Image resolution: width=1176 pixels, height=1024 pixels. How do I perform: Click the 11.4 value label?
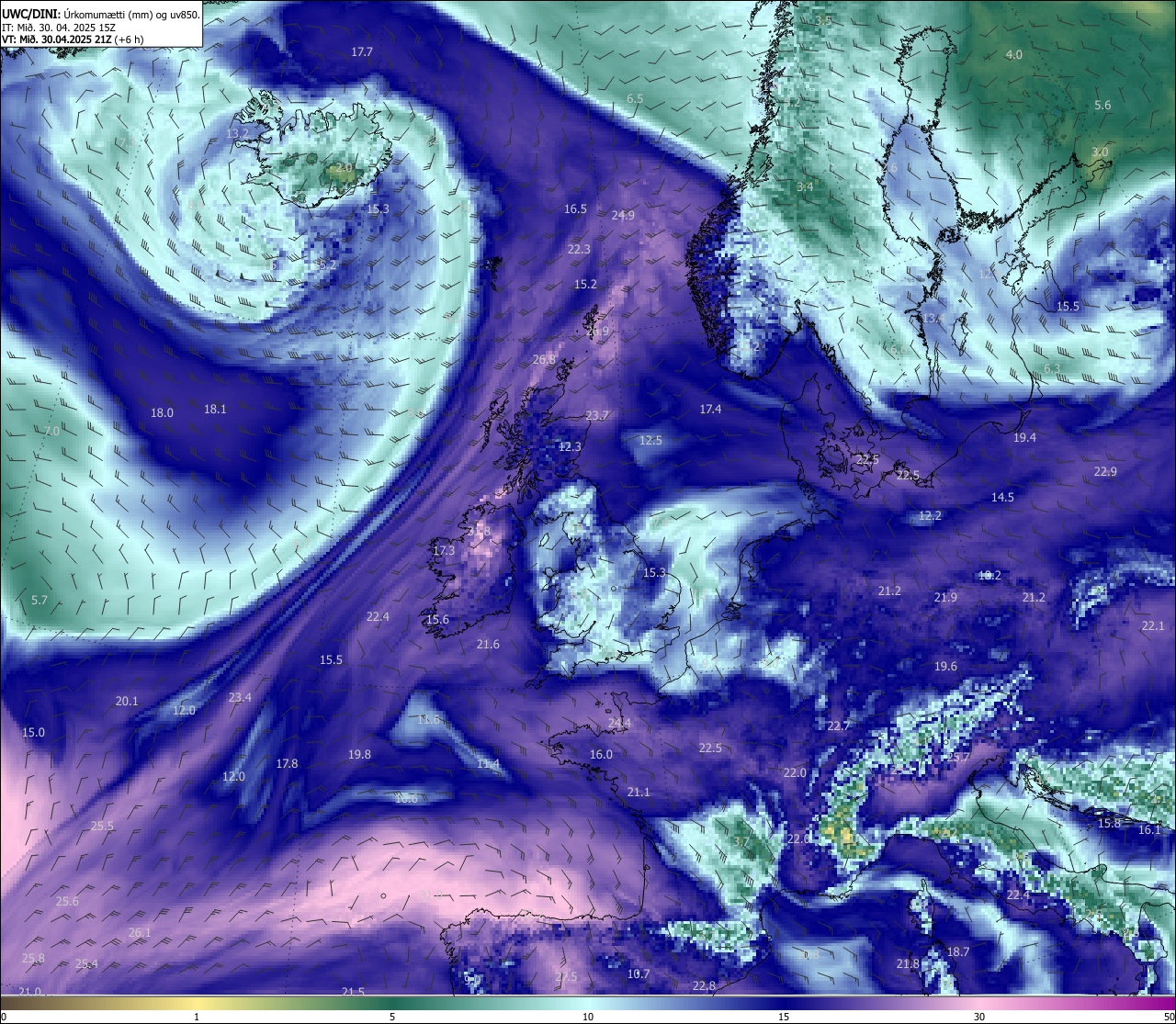click(x=488, y=764)
